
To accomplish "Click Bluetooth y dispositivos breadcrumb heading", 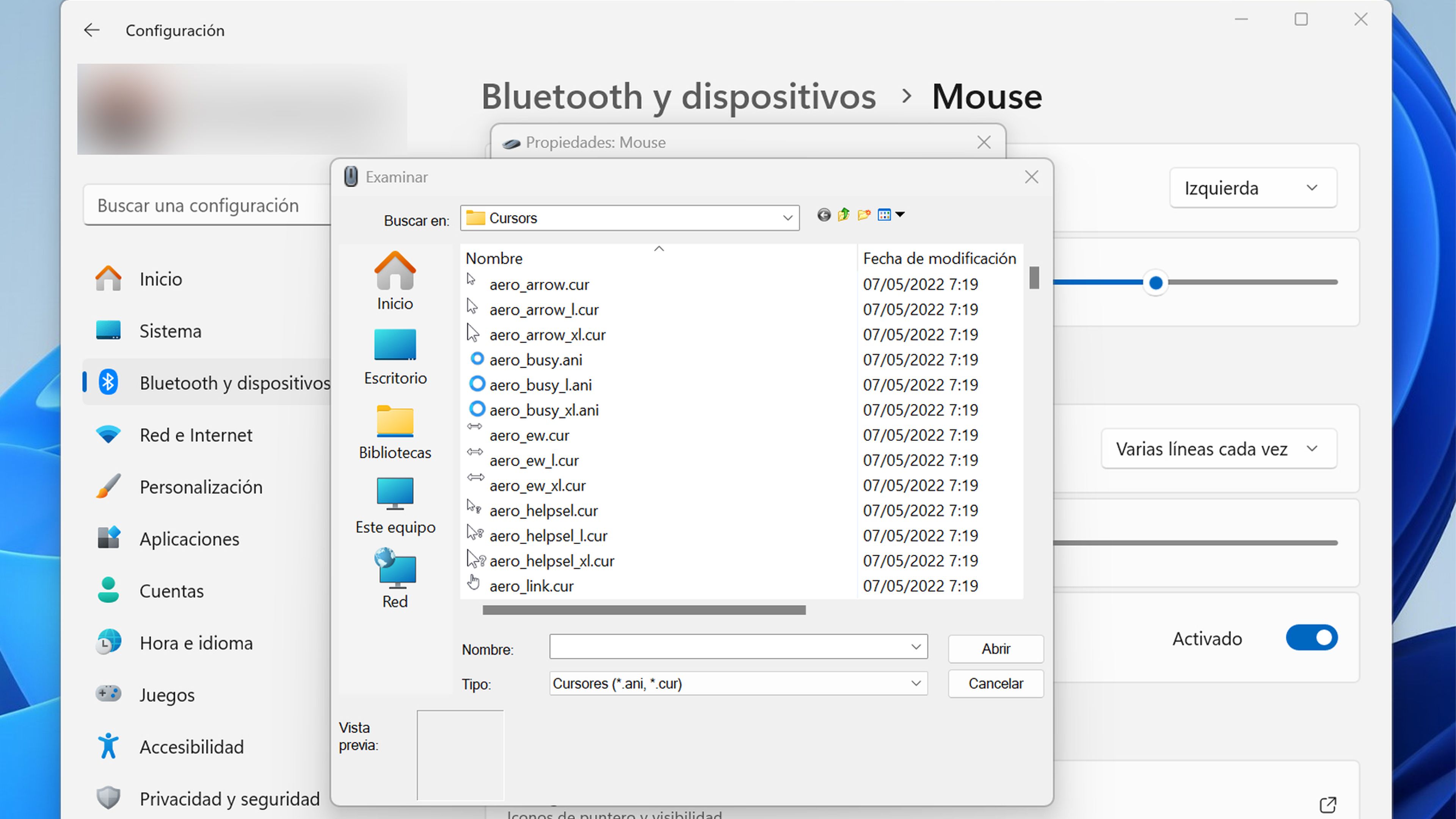I will click(678, 97).
